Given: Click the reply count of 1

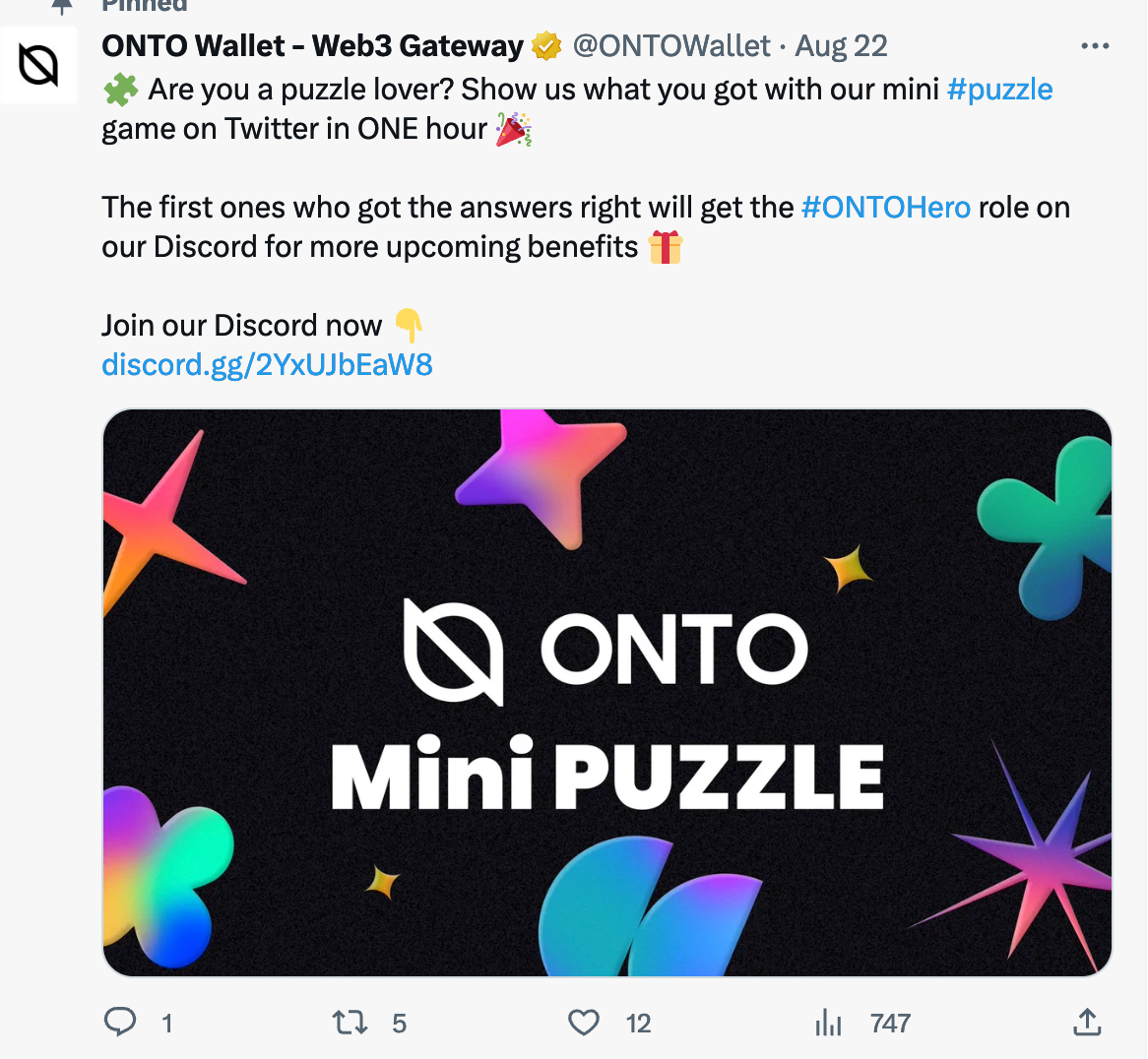Looking at the screenshot, I should pyautogui.click(x=167, y=1024).
